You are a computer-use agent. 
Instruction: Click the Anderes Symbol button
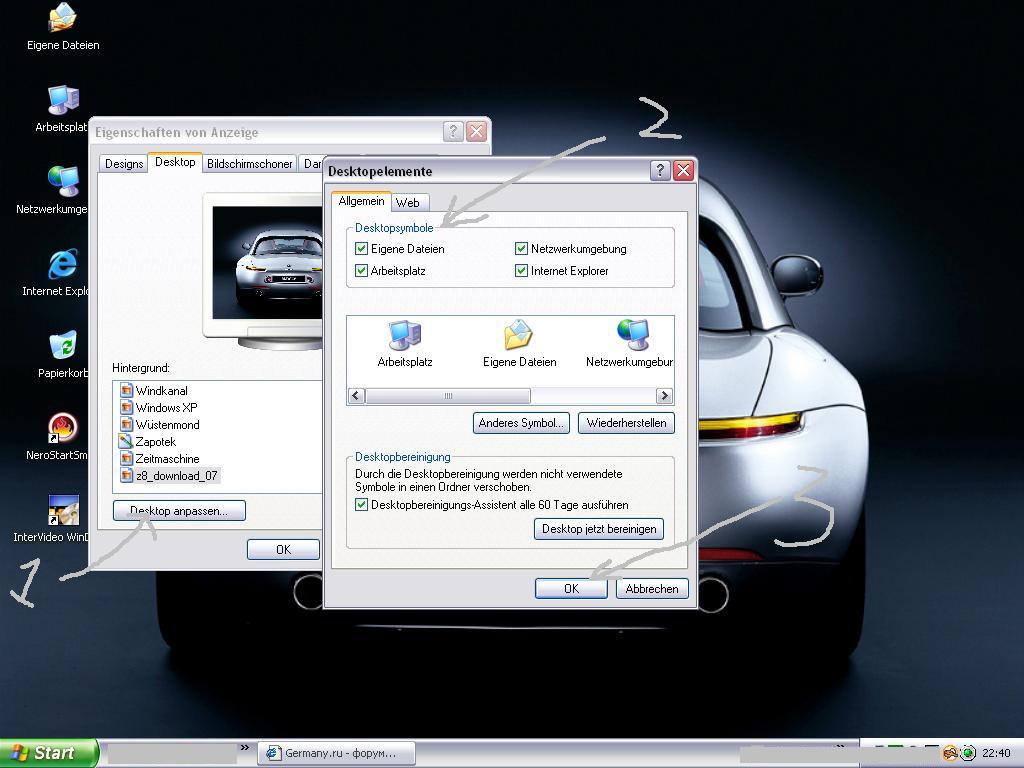pos(521,423)
